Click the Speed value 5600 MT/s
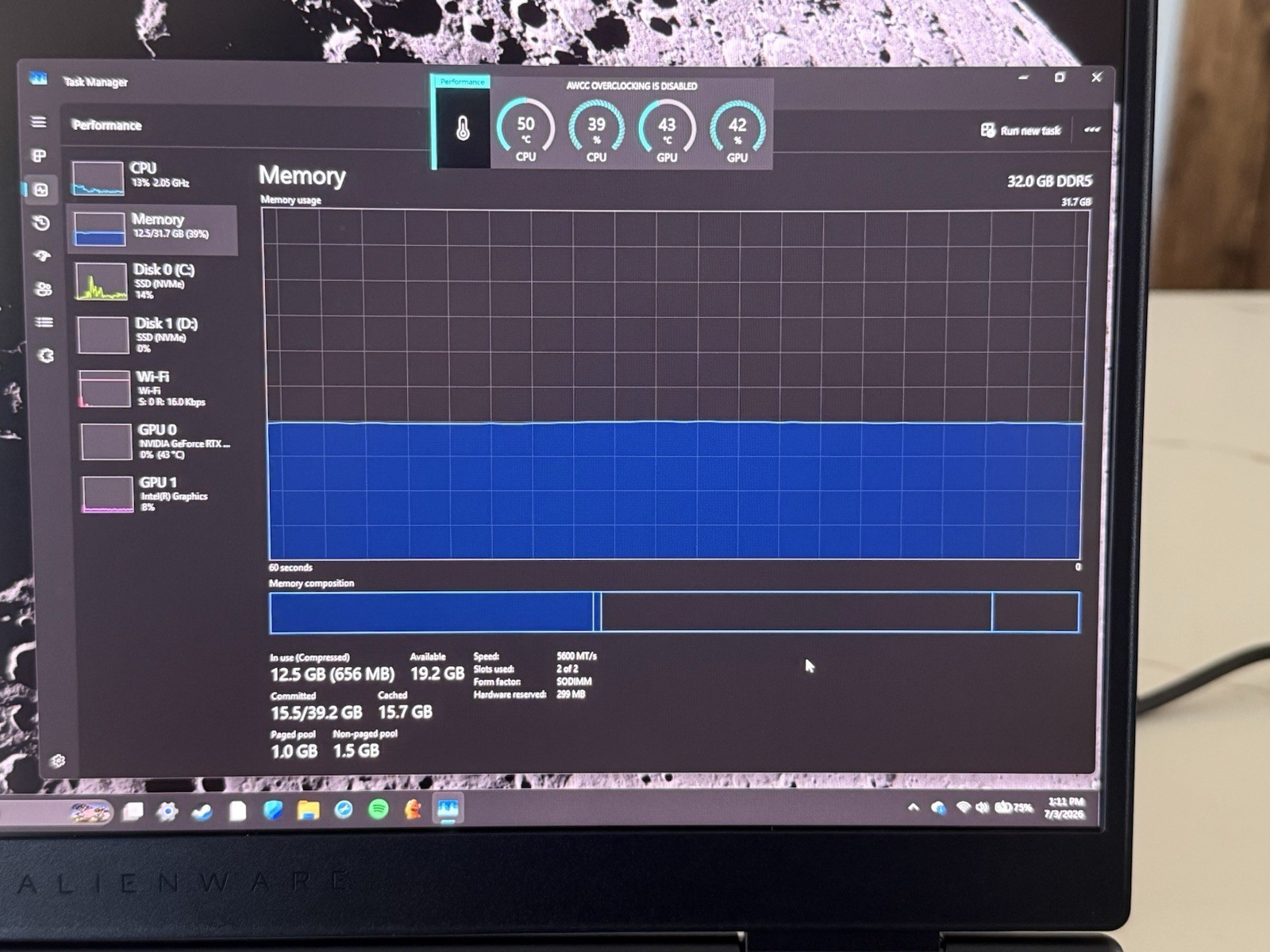Image resolution: width=1270 pixels, height=952 pixels. [576, 656]
